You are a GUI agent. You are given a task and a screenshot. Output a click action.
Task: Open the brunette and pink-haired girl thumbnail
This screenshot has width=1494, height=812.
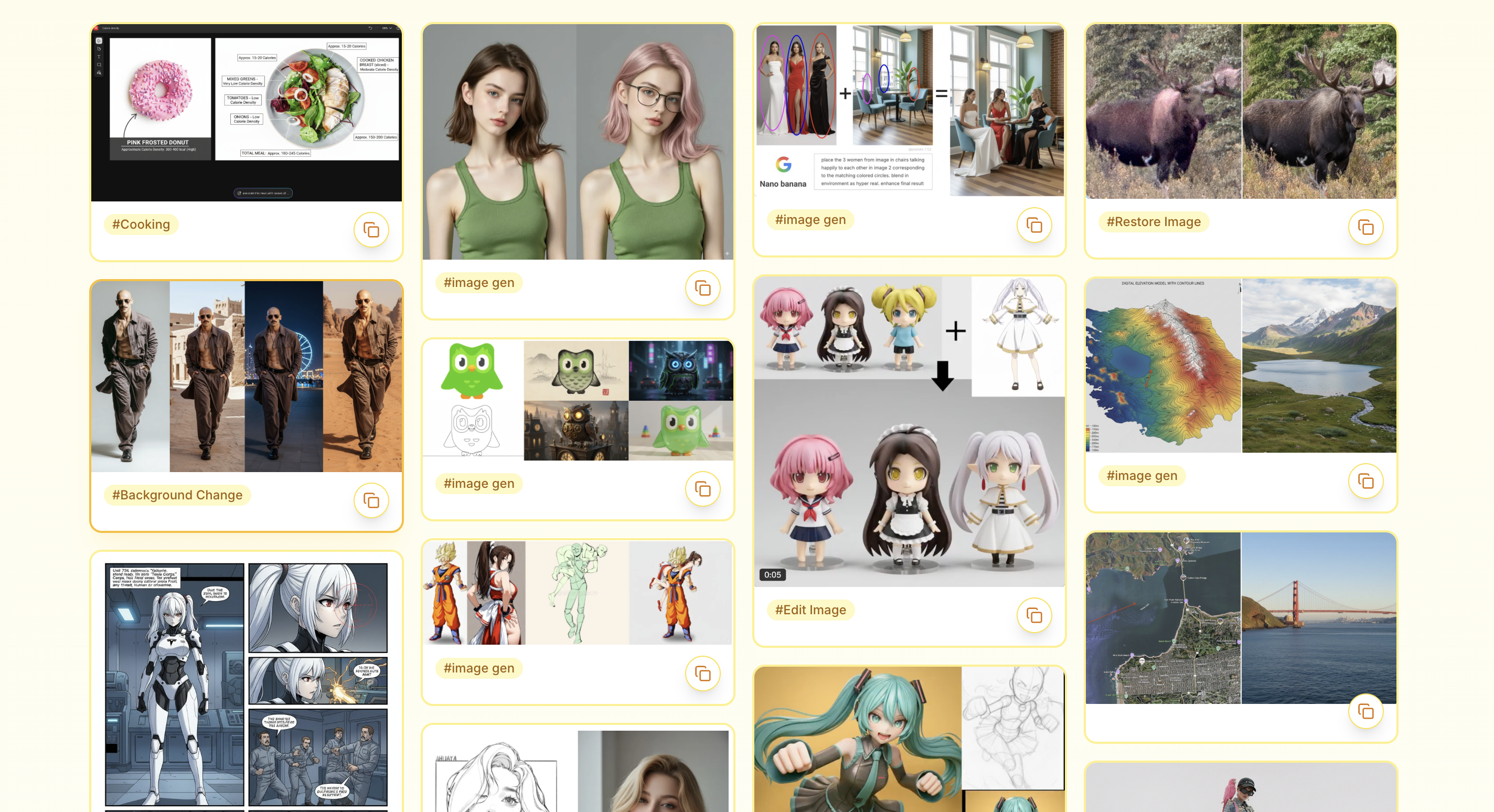tap(578, 142)
